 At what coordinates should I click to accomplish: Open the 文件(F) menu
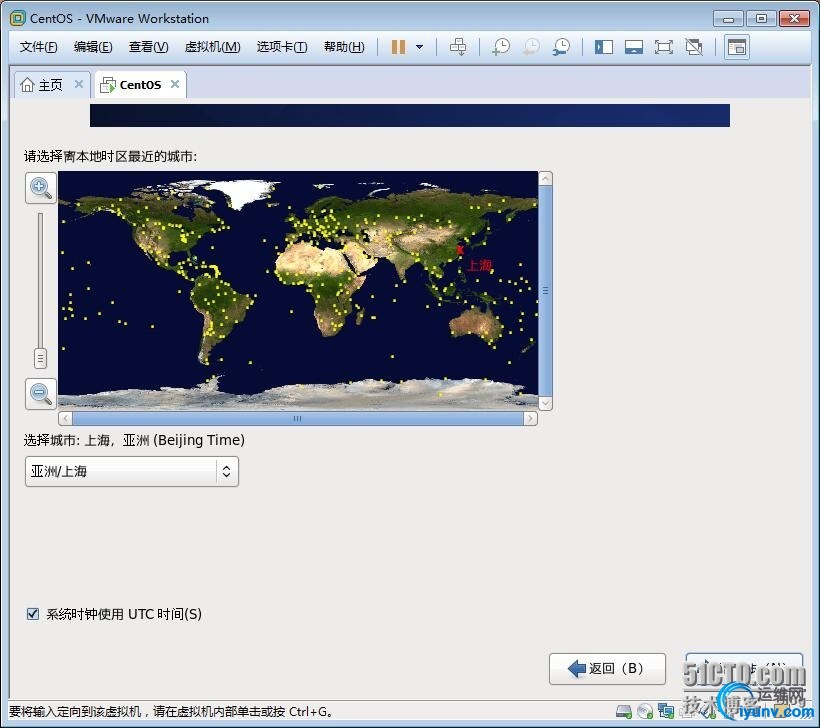[39, 47]
